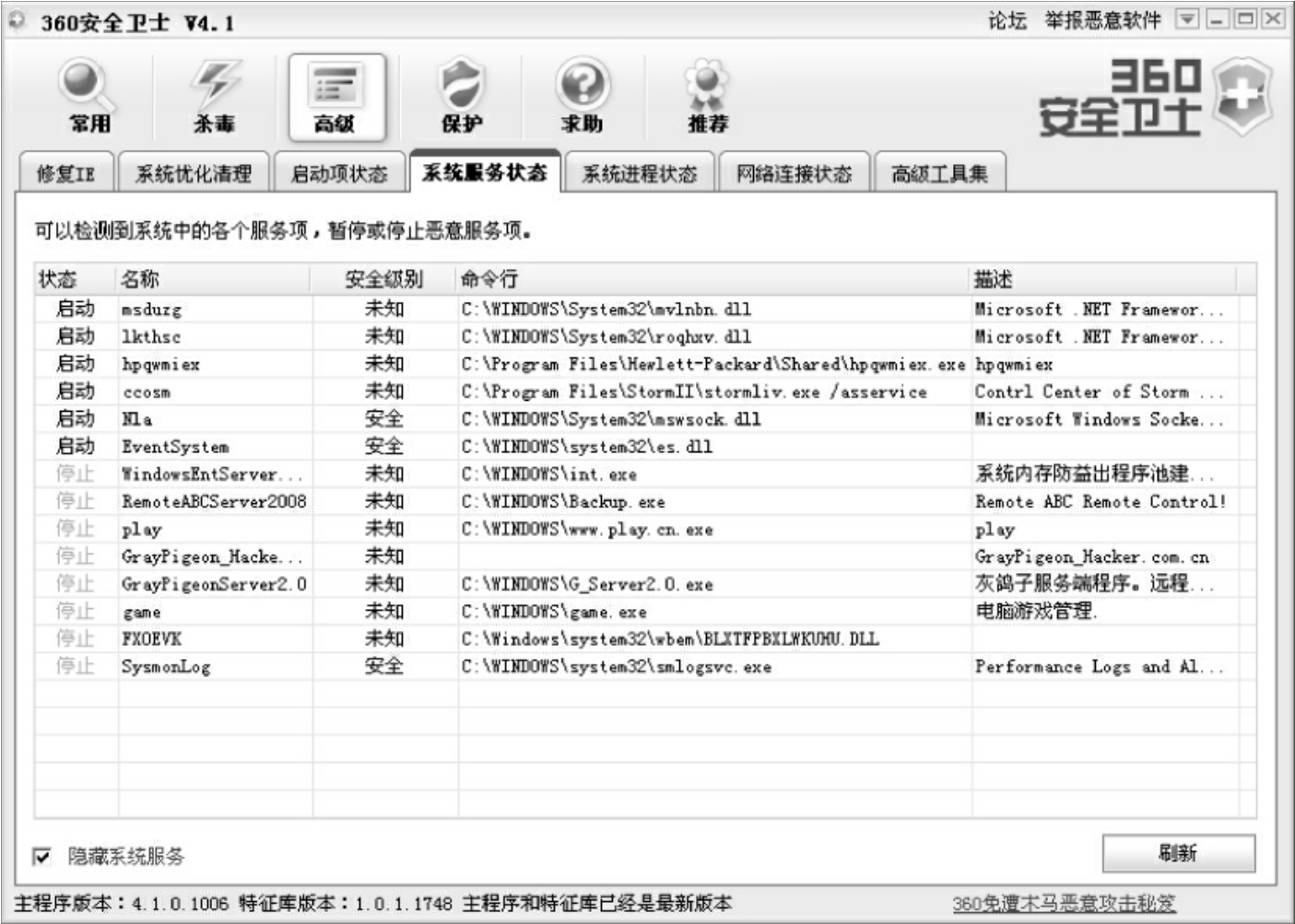Open the 系统进程状态 tab
The height and width of the screenshot is (924, 1295).
tap(640, 172)
